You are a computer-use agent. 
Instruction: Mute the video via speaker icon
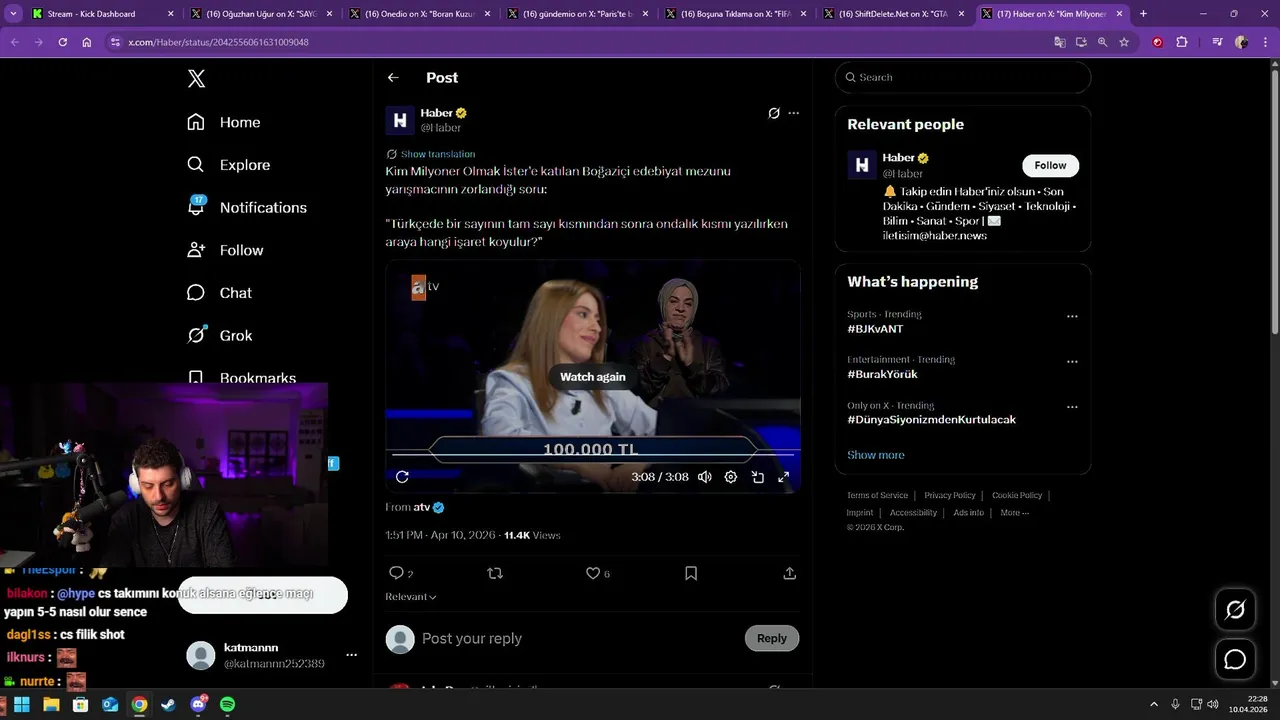pos(705,477)
